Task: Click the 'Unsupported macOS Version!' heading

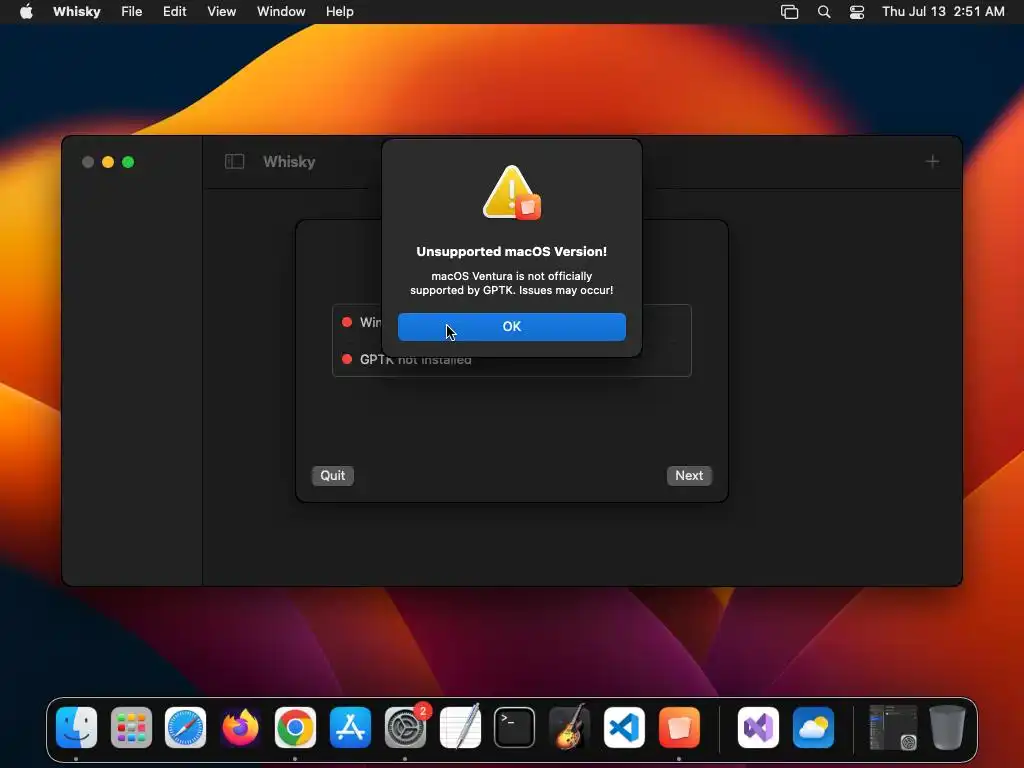Action: point(511,251)
